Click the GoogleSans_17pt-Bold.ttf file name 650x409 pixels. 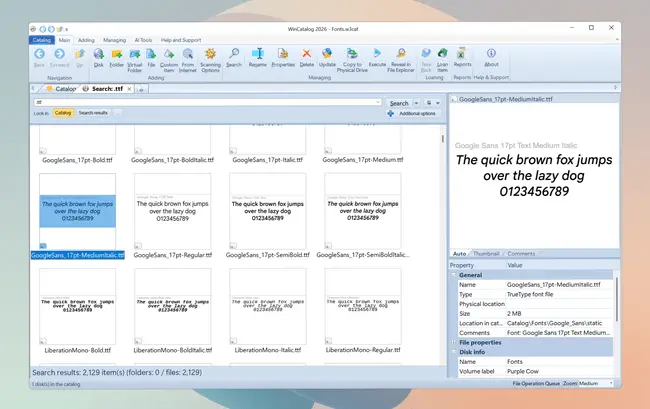(x=78, y=160)
